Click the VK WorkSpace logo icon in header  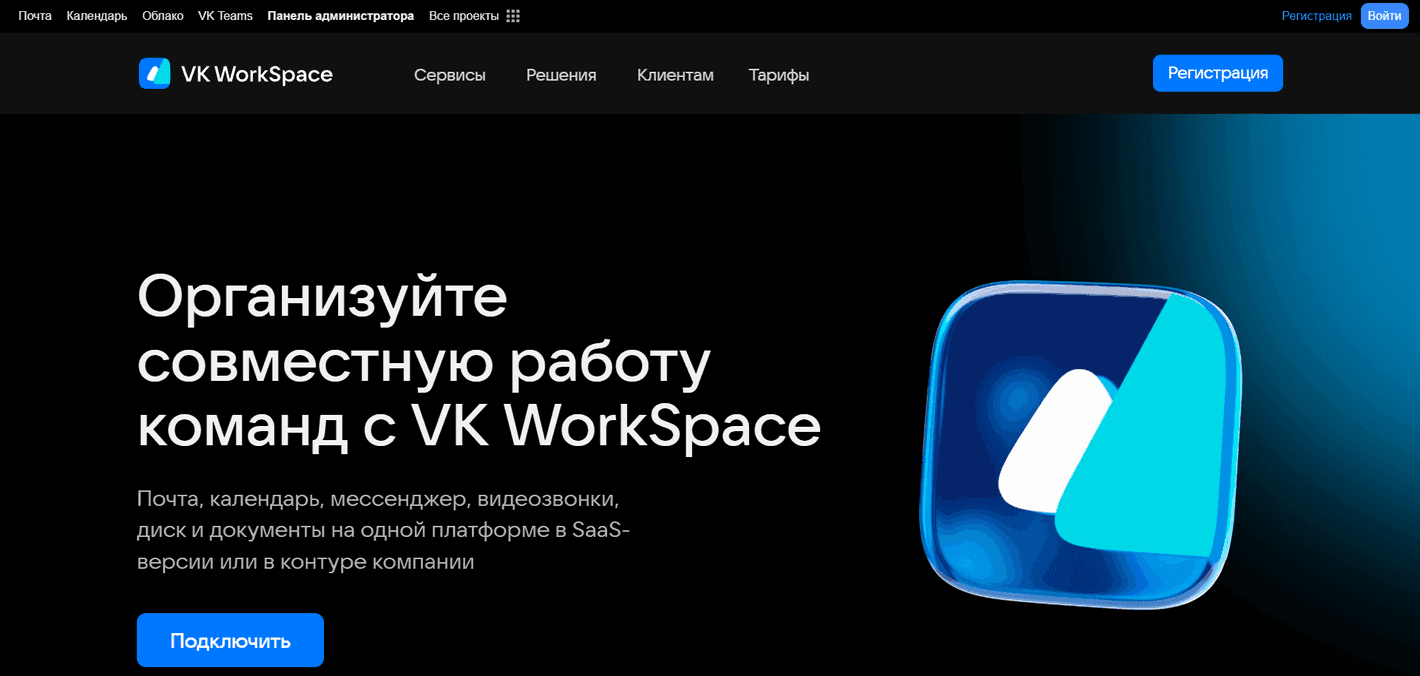tap(155, 74)
